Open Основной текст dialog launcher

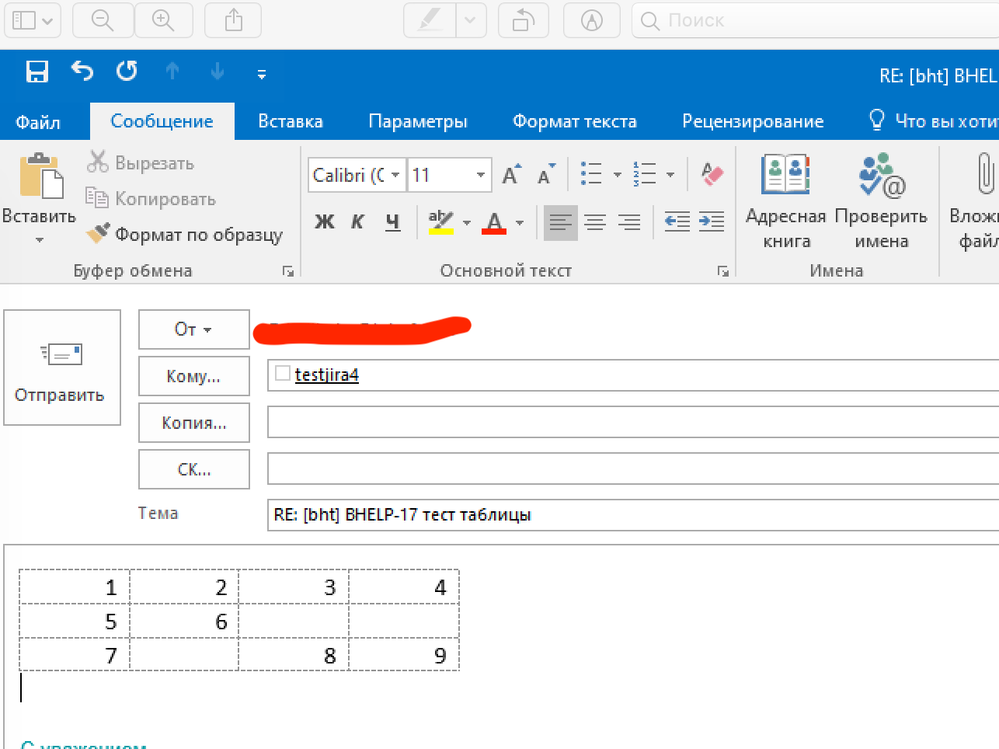723,271
